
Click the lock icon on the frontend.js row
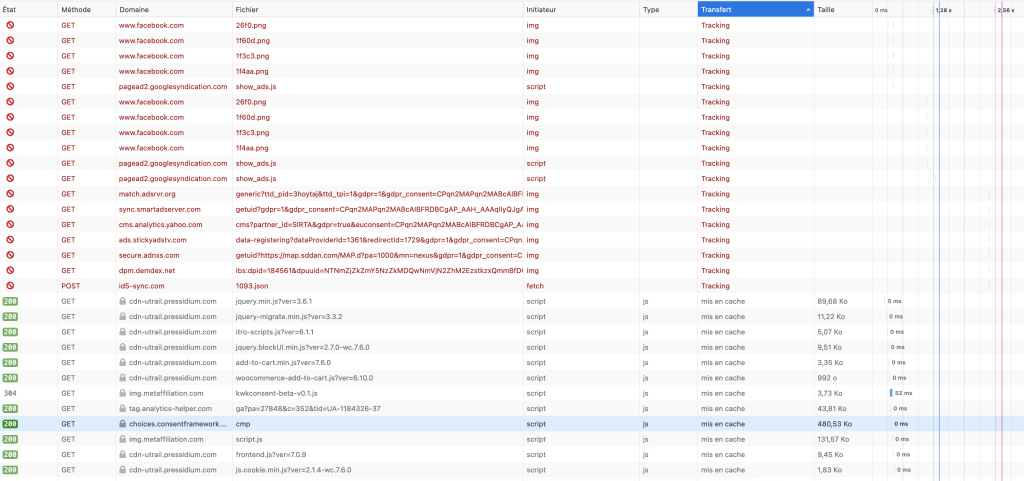click(x=123, y=454)
